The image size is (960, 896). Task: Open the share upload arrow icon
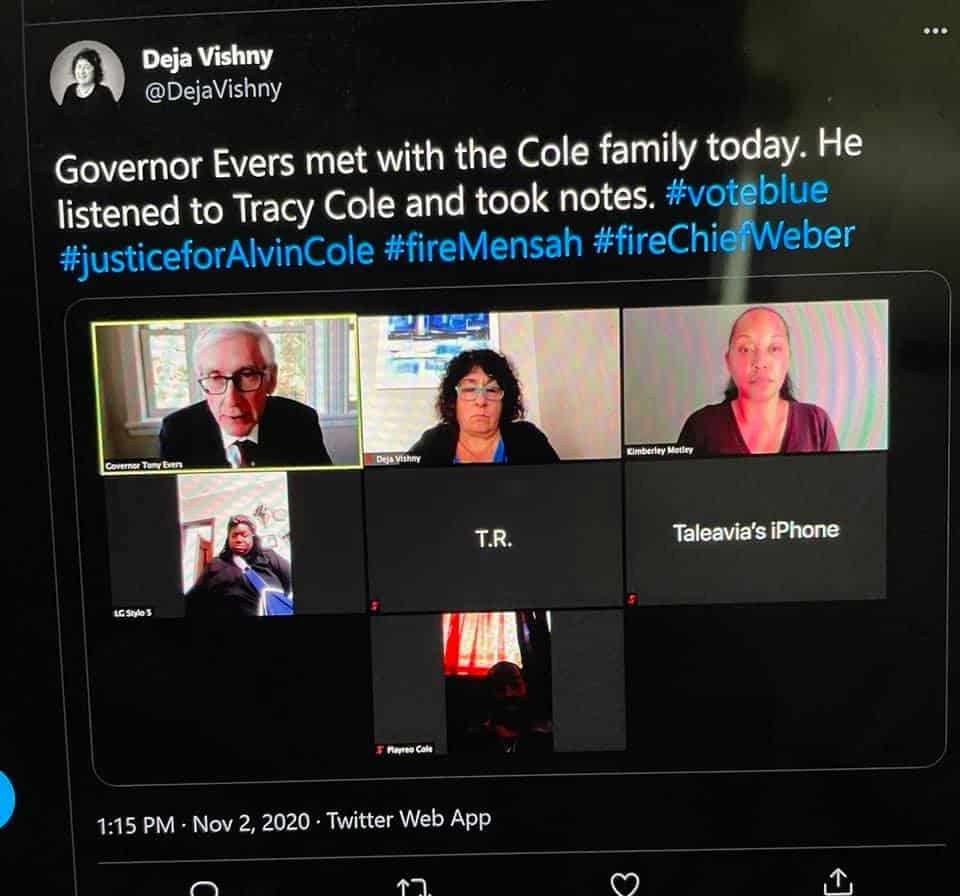pos(837,881)
